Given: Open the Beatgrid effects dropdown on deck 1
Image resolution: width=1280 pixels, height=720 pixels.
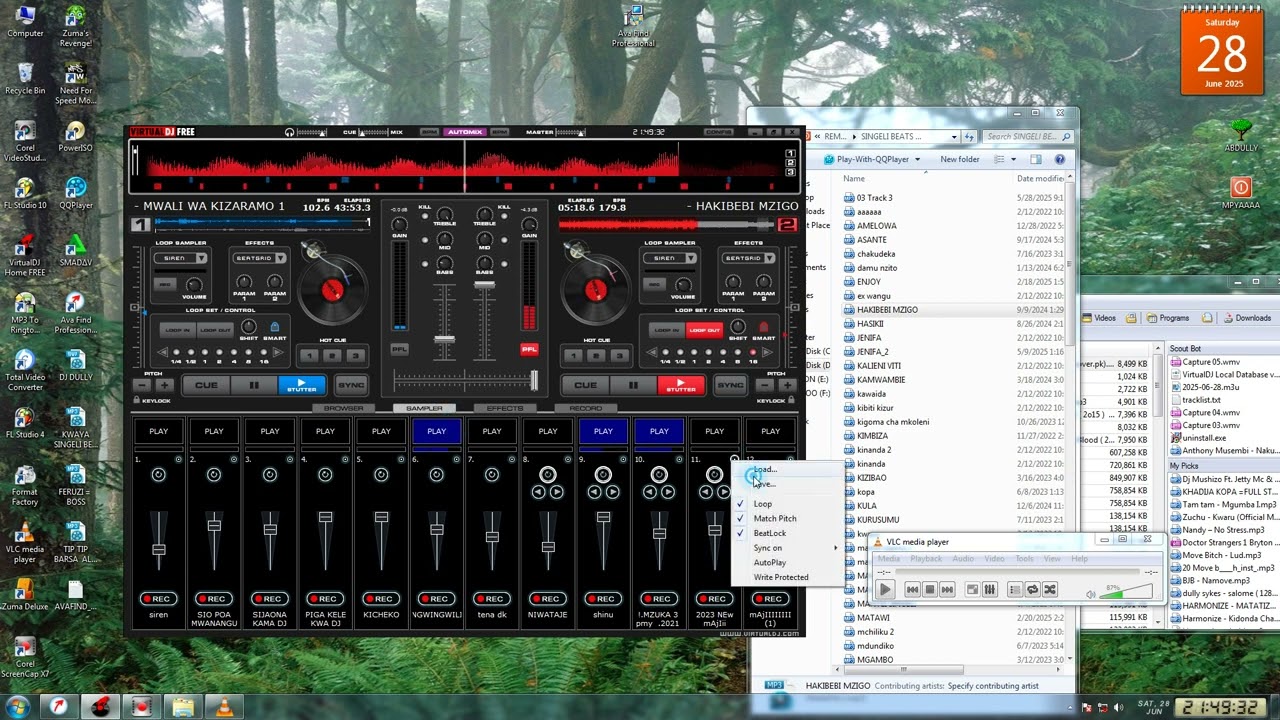Looking at the screenshot, I should coord(279,258).
